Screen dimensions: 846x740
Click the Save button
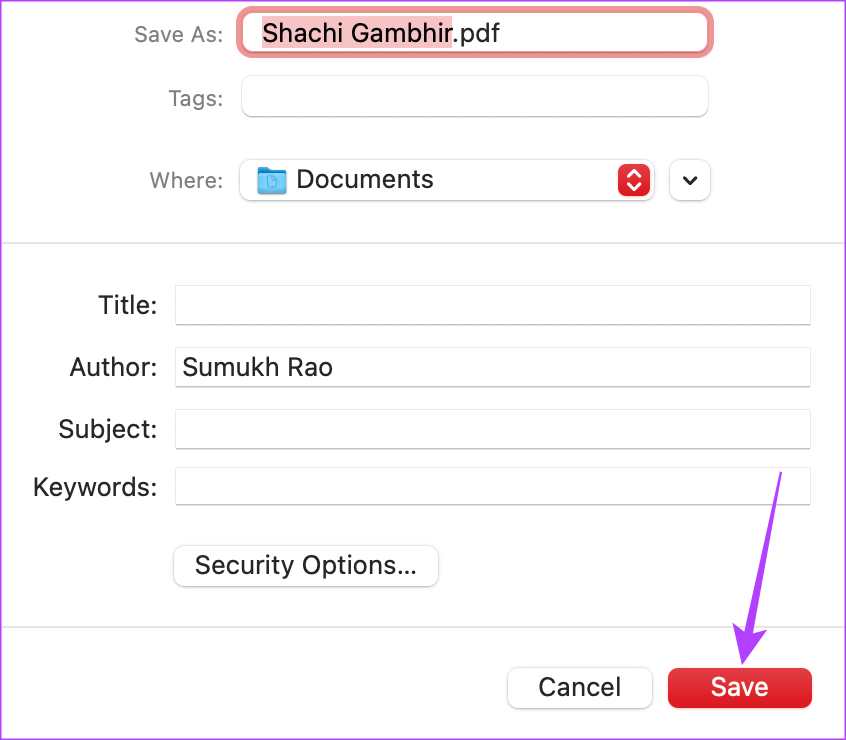(x=739, y=688)
